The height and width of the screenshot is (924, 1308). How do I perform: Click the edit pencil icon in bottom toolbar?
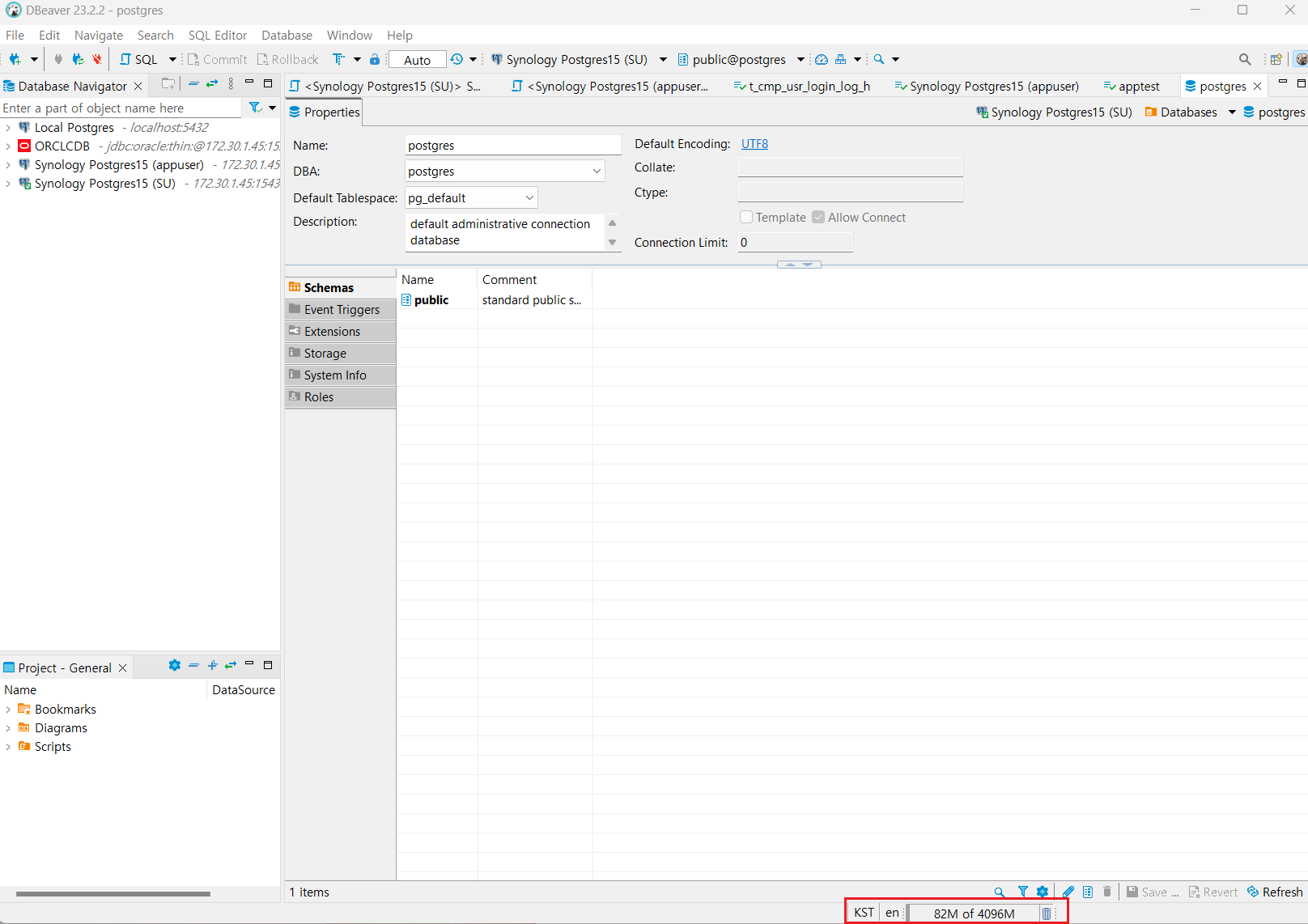[1068, 892]
